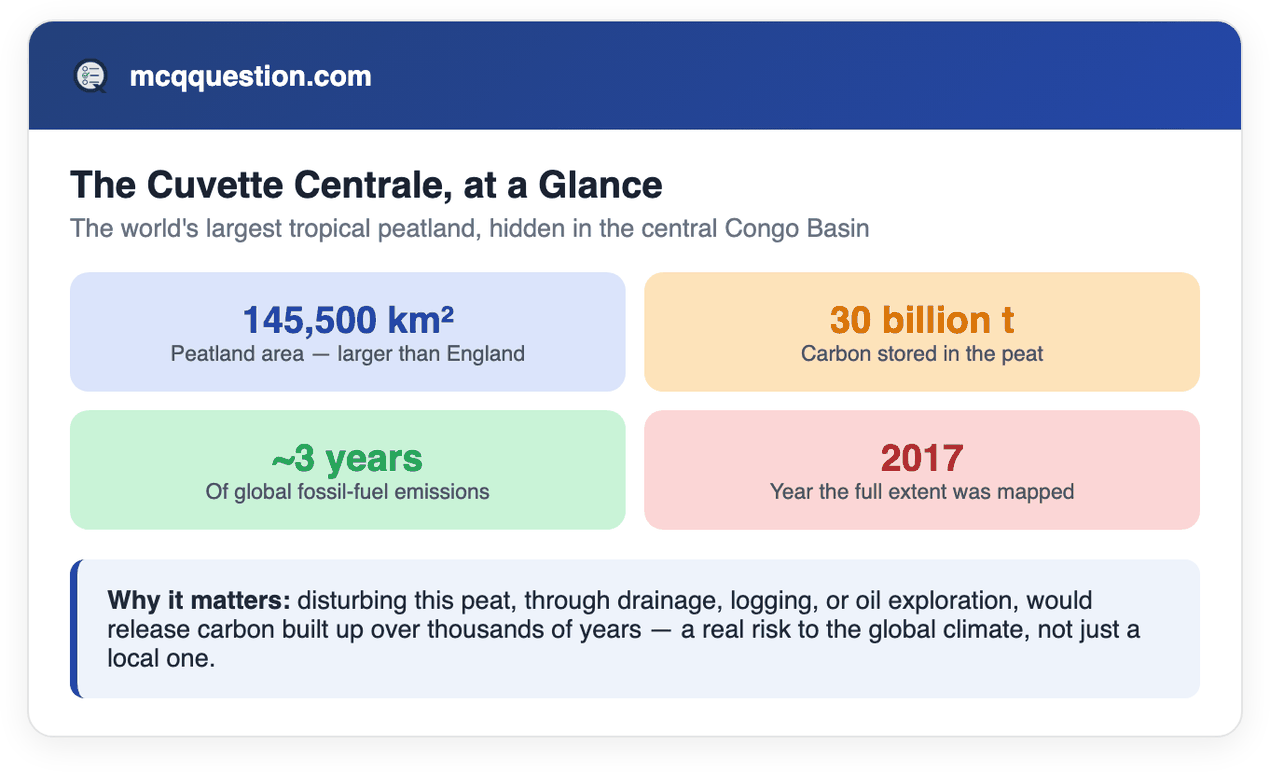Click the 'Peatland area — larger than England' caption
The image size is (1270, 772).
[347, 354]
